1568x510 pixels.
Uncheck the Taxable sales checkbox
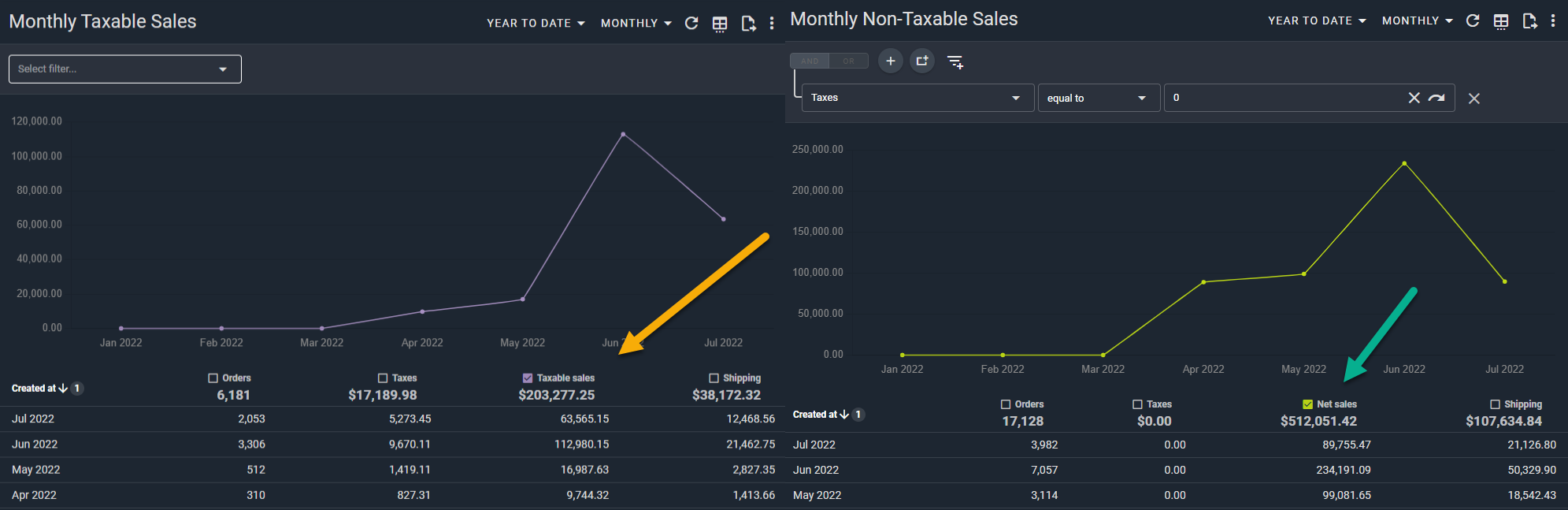[x=528, y=378]
